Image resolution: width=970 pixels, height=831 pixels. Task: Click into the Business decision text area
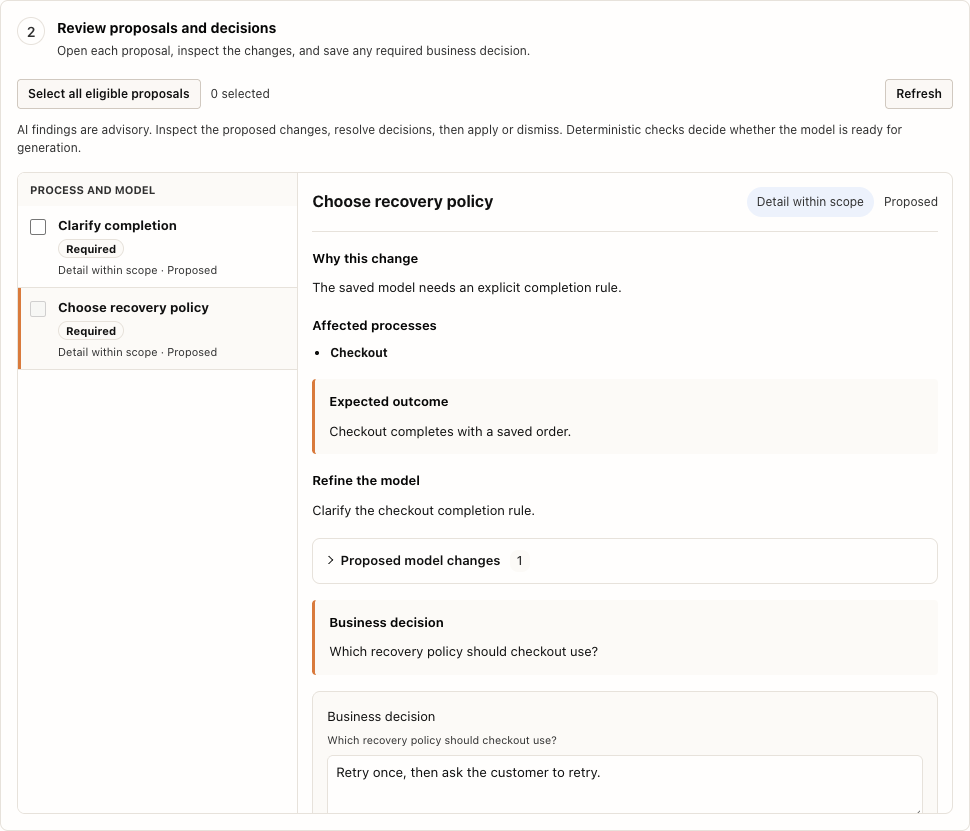pyautogui.click(x=625, y=783)
